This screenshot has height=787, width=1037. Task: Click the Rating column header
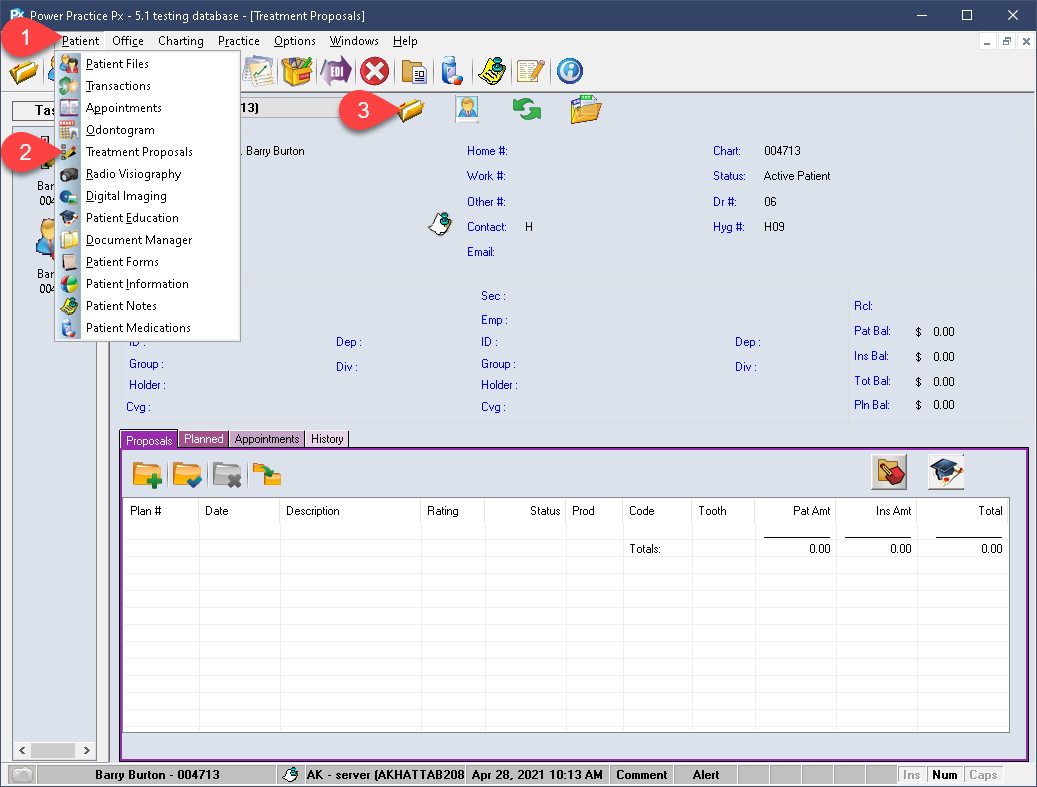click(x=453, y=511)
